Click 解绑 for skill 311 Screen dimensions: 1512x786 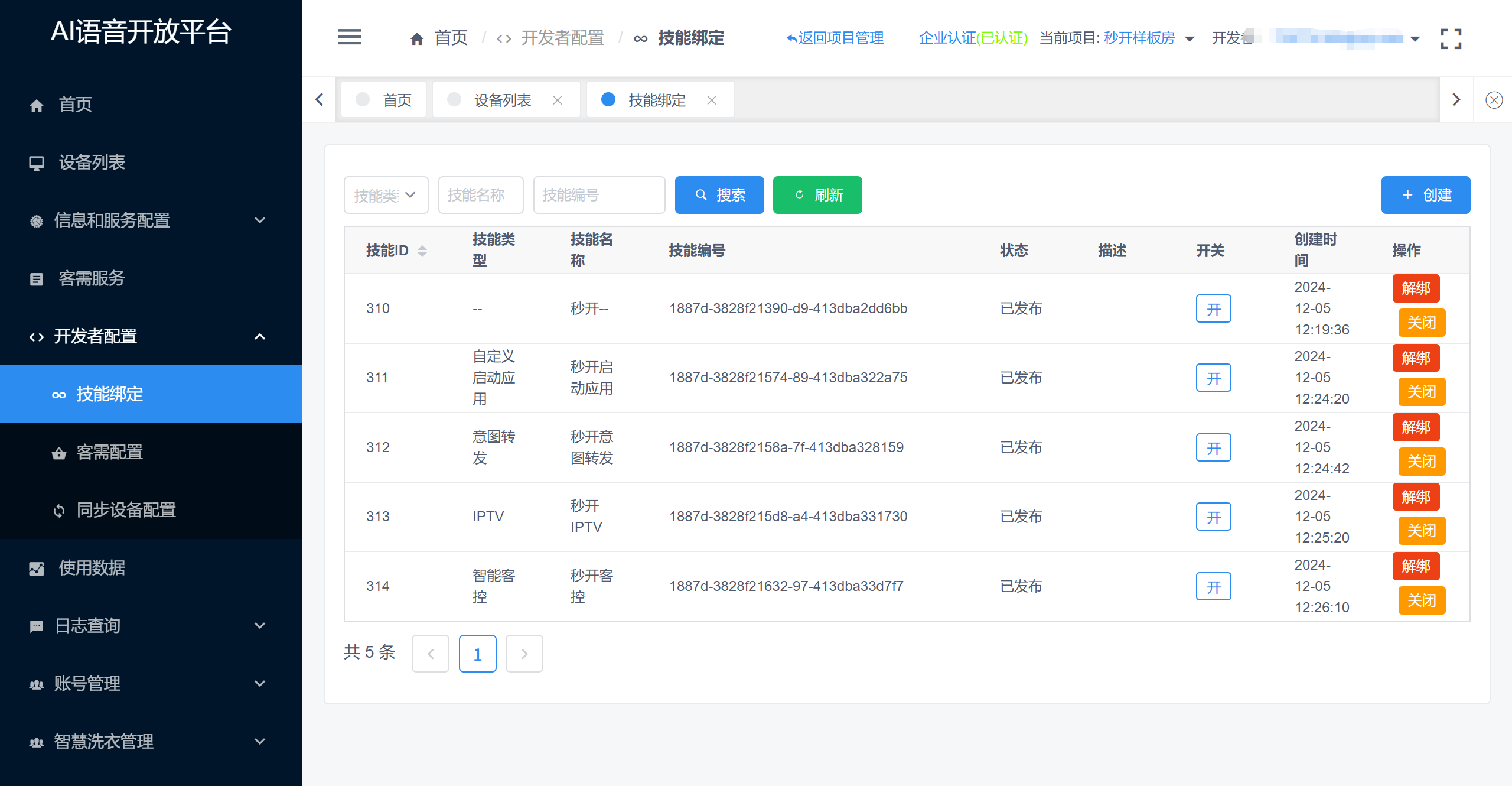[1415, 358]
